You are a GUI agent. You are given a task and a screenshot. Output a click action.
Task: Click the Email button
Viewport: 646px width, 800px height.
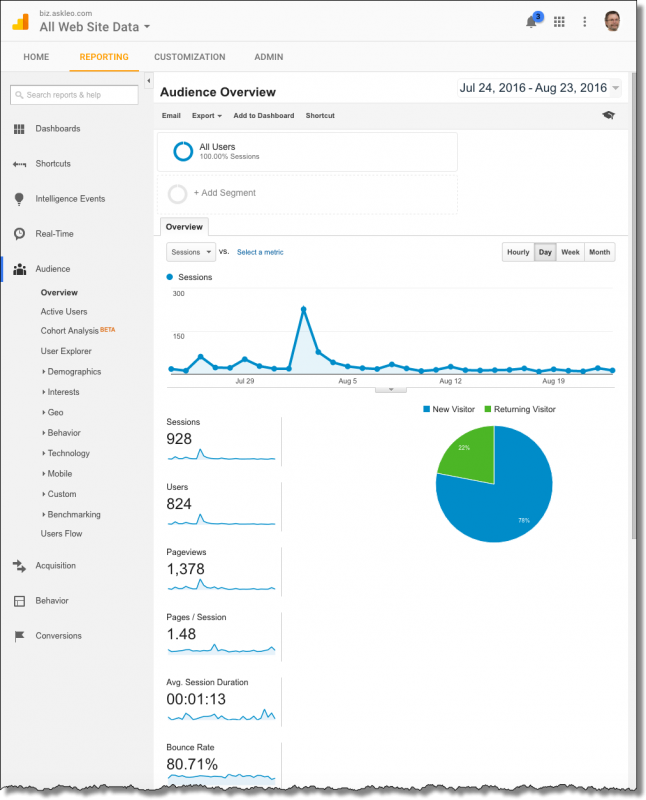(171, 116)
